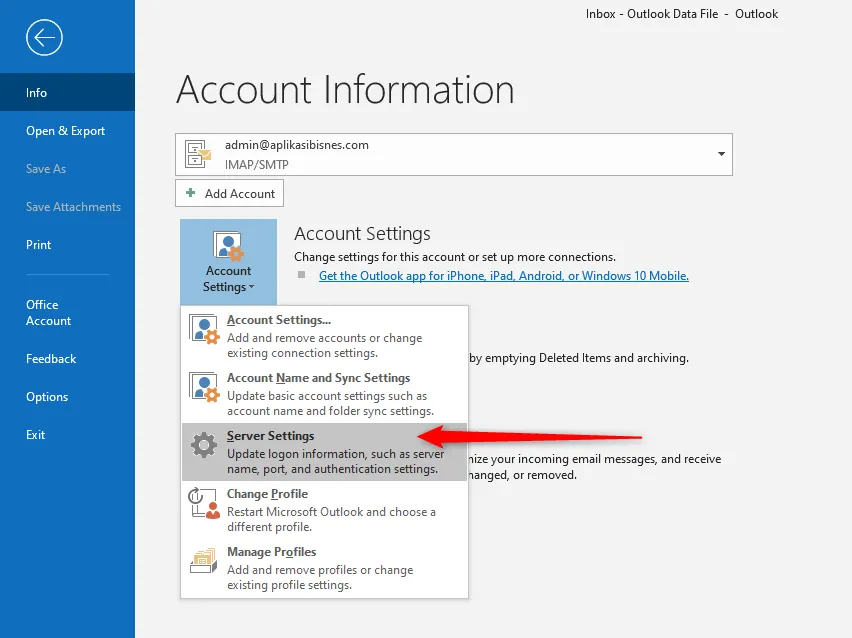Open Outlook Options from sidebar
This screenshot has height=638, width=852.
pyautogui.click(x=67, y=397)
